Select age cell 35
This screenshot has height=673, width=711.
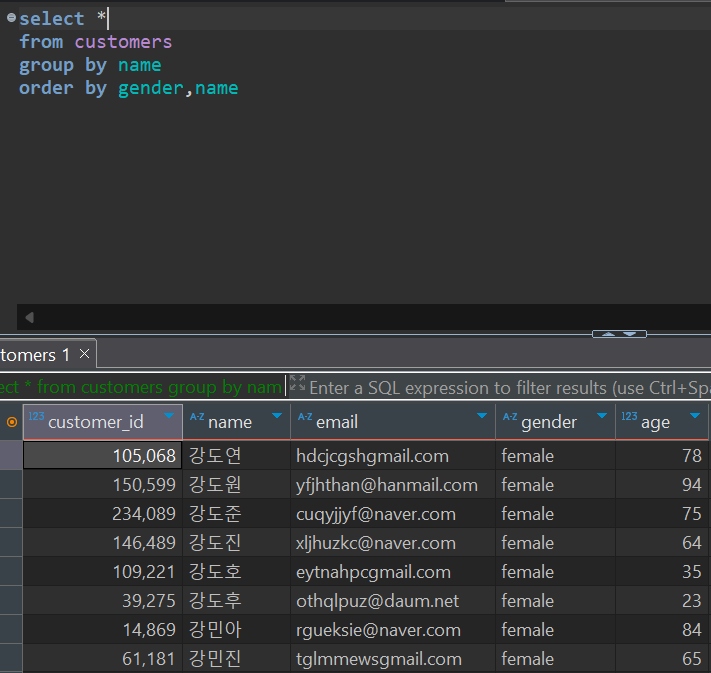click(x=662, y=571)
